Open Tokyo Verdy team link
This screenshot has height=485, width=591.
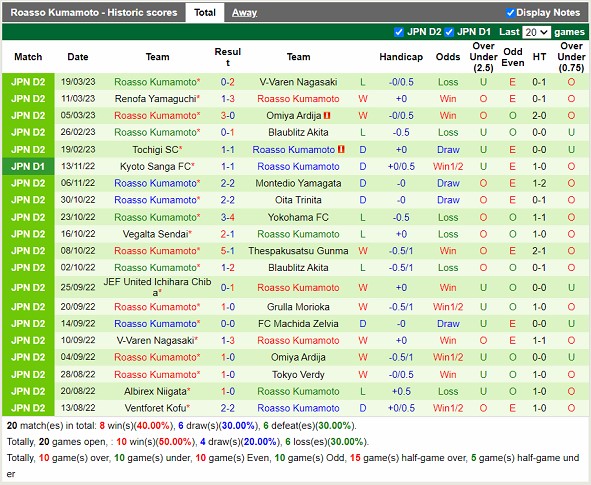click(298, 375)
